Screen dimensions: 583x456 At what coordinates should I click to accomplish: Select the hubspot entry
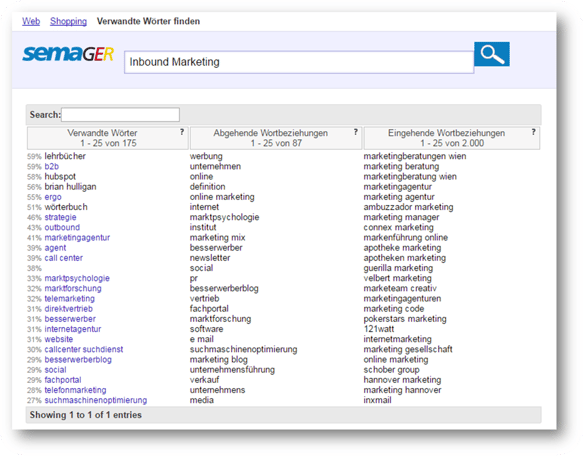pyautogui.click(x=60, y=177)
